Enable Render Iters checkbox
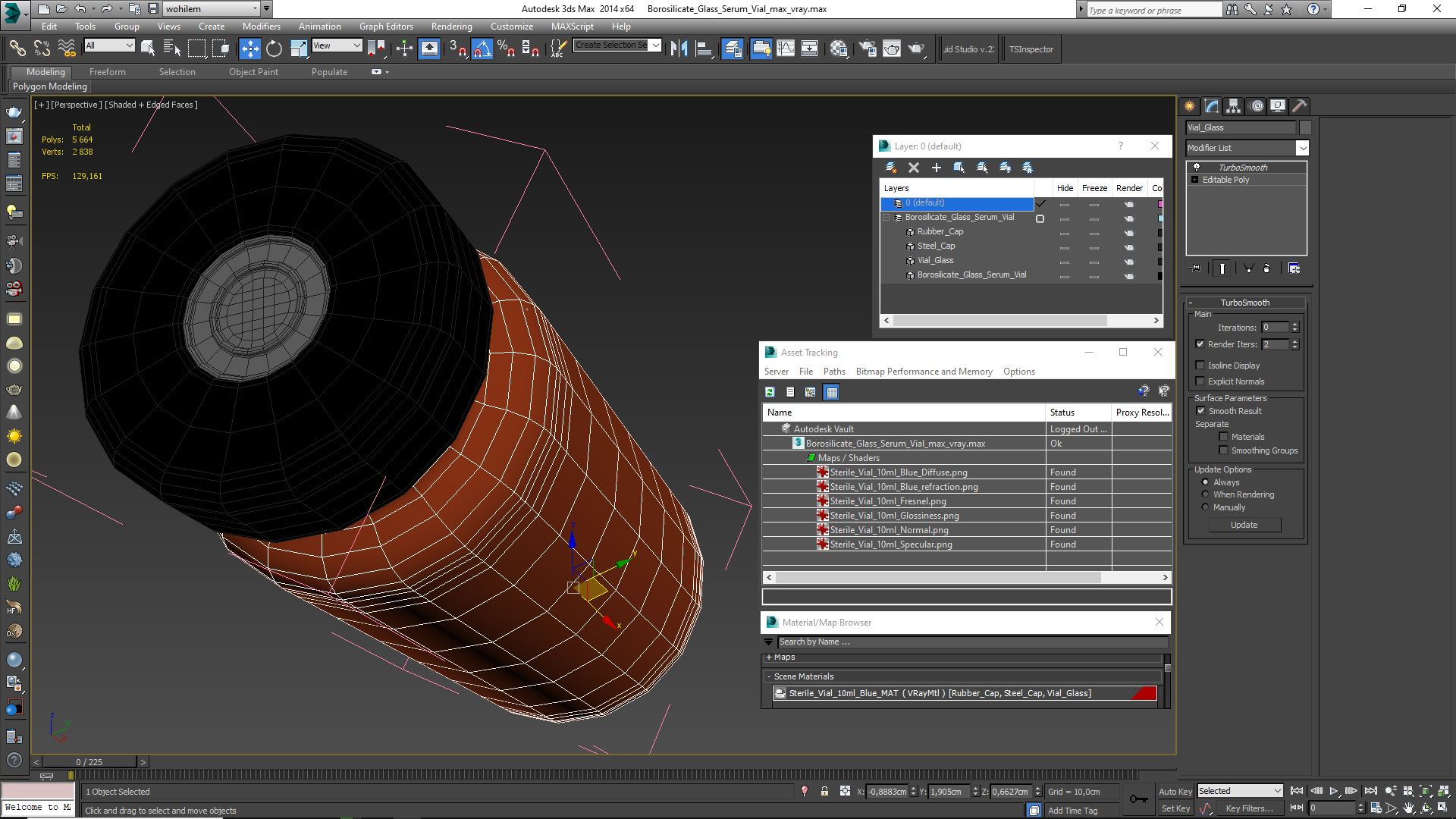This screenshot has height=819, width=1456. pyautogui.click(x=1200, y=344)
